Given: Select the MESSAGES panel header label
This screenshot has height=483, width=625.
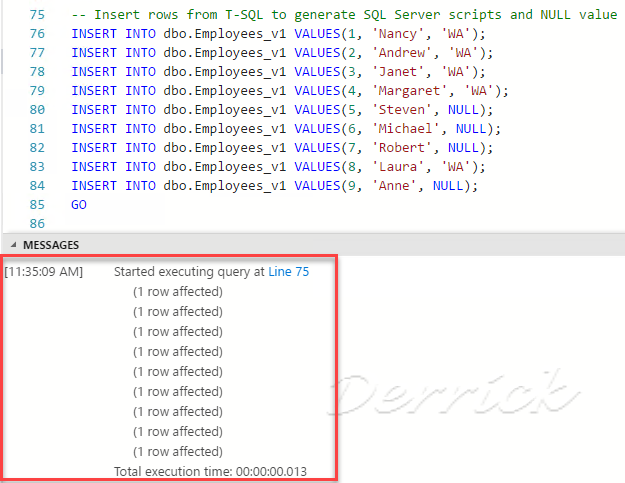Looking at the screenshot, I should coord(51,245).
